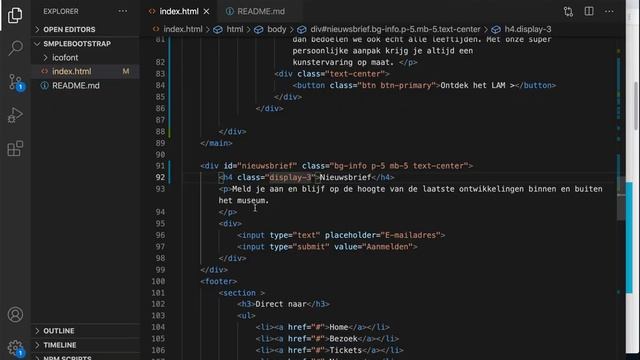
Task: Open the Explorer view in activity bar
Action: coord(15,16)
